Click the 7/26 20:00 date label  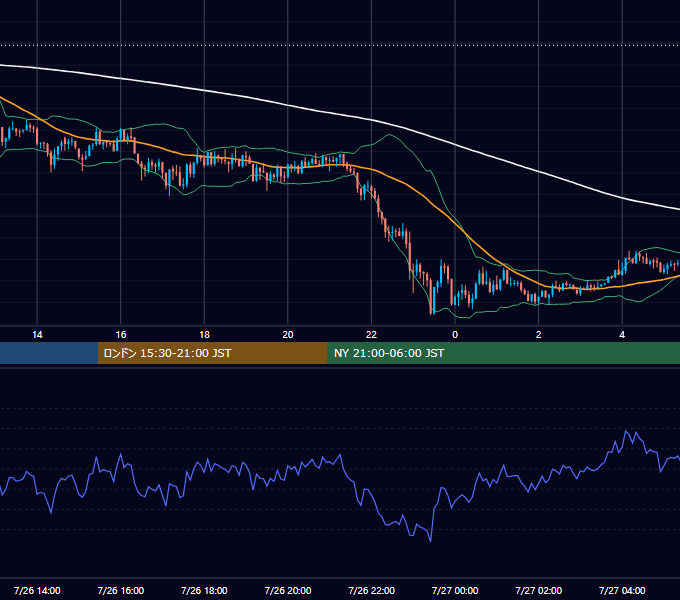coord(288,590)
